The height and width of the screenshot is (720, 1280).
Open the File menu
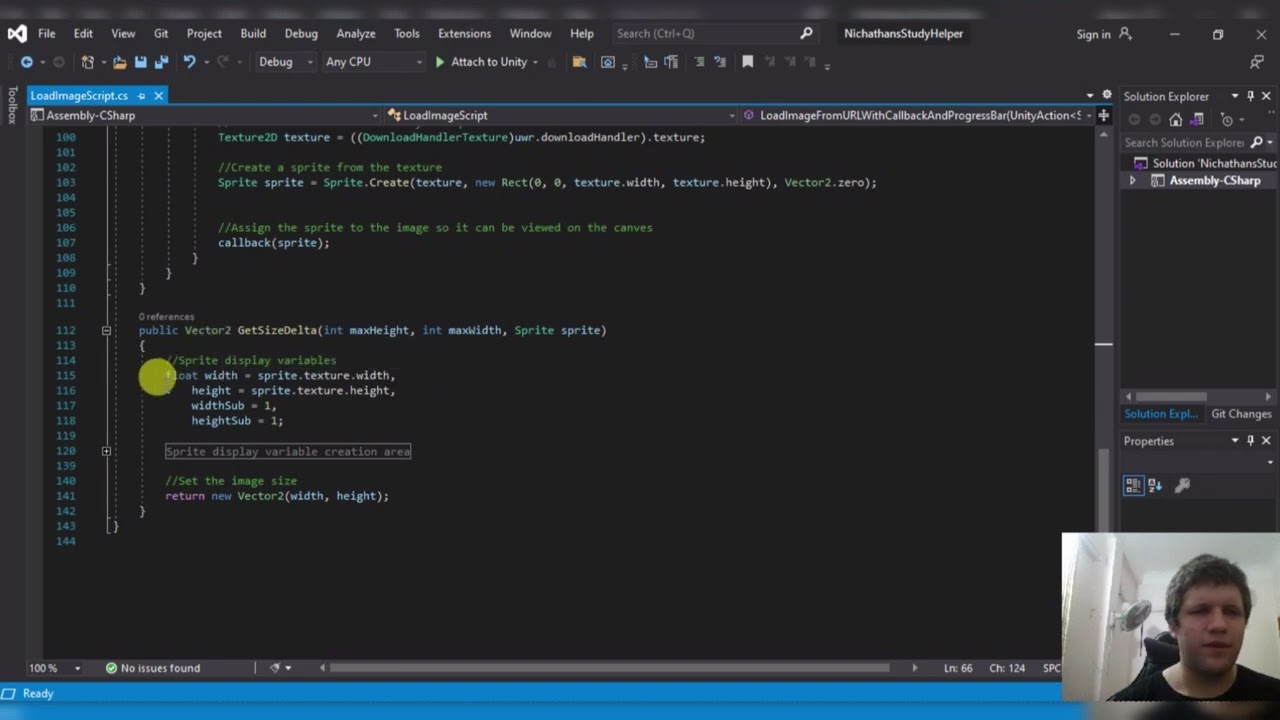coord(47,33)
